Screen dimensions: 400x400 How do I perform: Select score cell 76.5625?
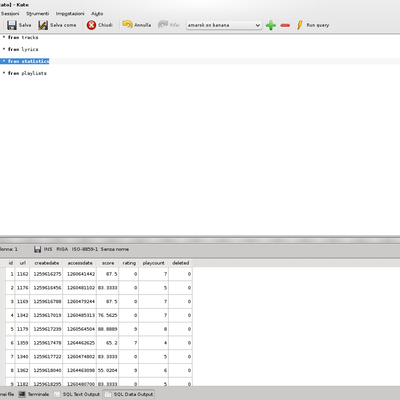[x=108, y=315]
